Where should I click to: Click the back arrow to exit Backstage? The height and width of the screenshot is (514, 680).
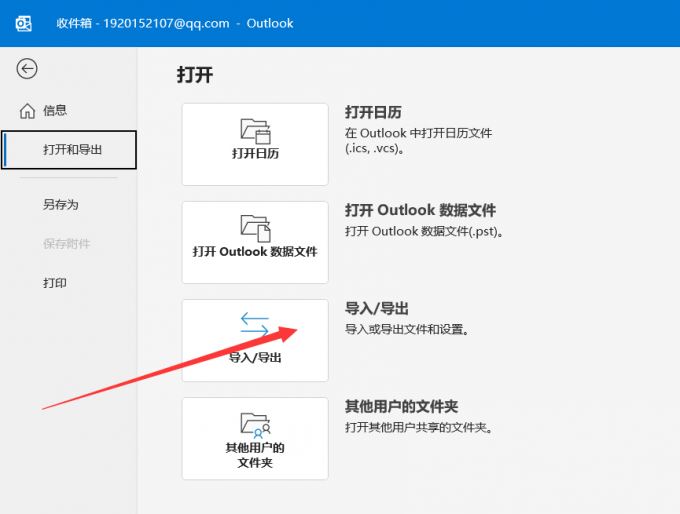pyautogui.click(x=27, y=68)
